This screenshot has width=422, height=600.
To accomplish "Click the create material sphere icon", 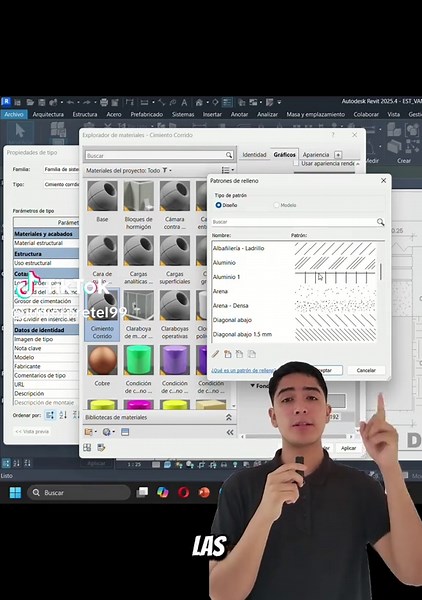I will pos(106,432).
